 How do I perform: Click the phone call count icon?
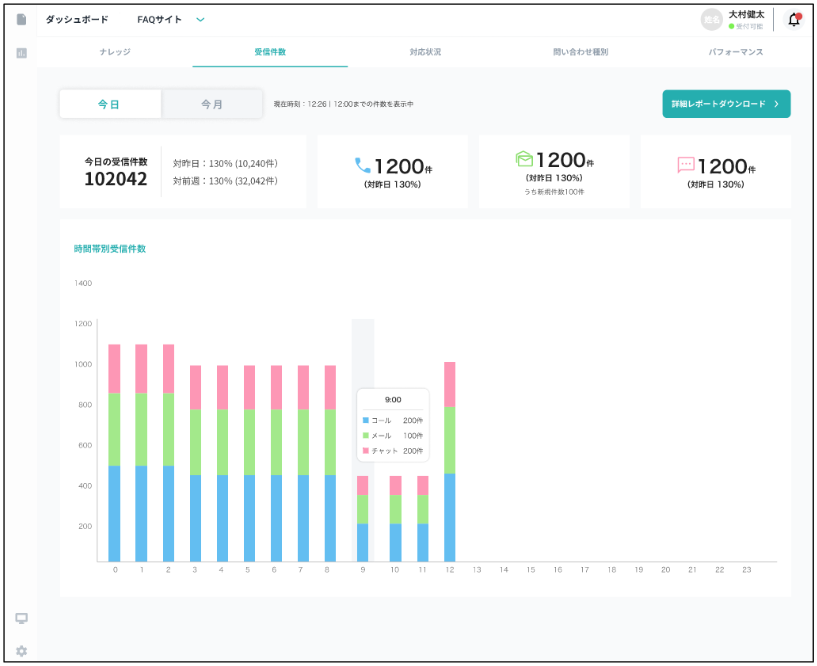362,166
